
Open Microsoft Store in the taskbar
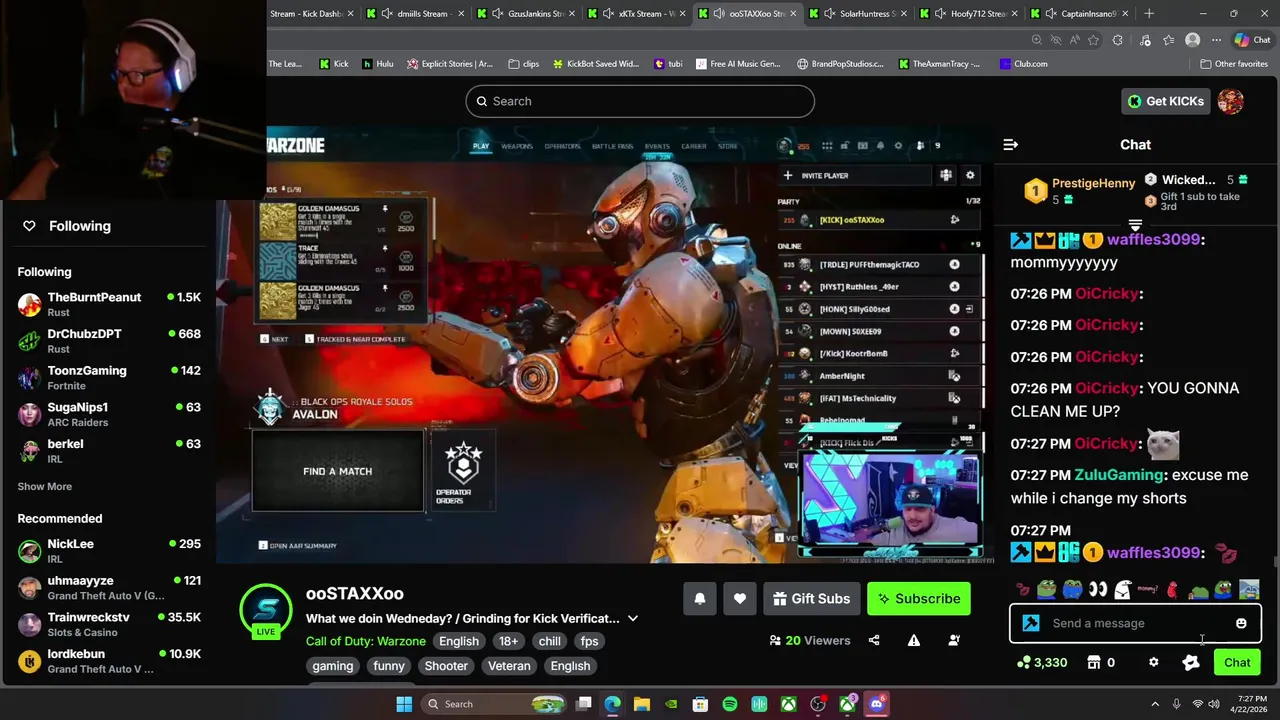click(701, 704)
